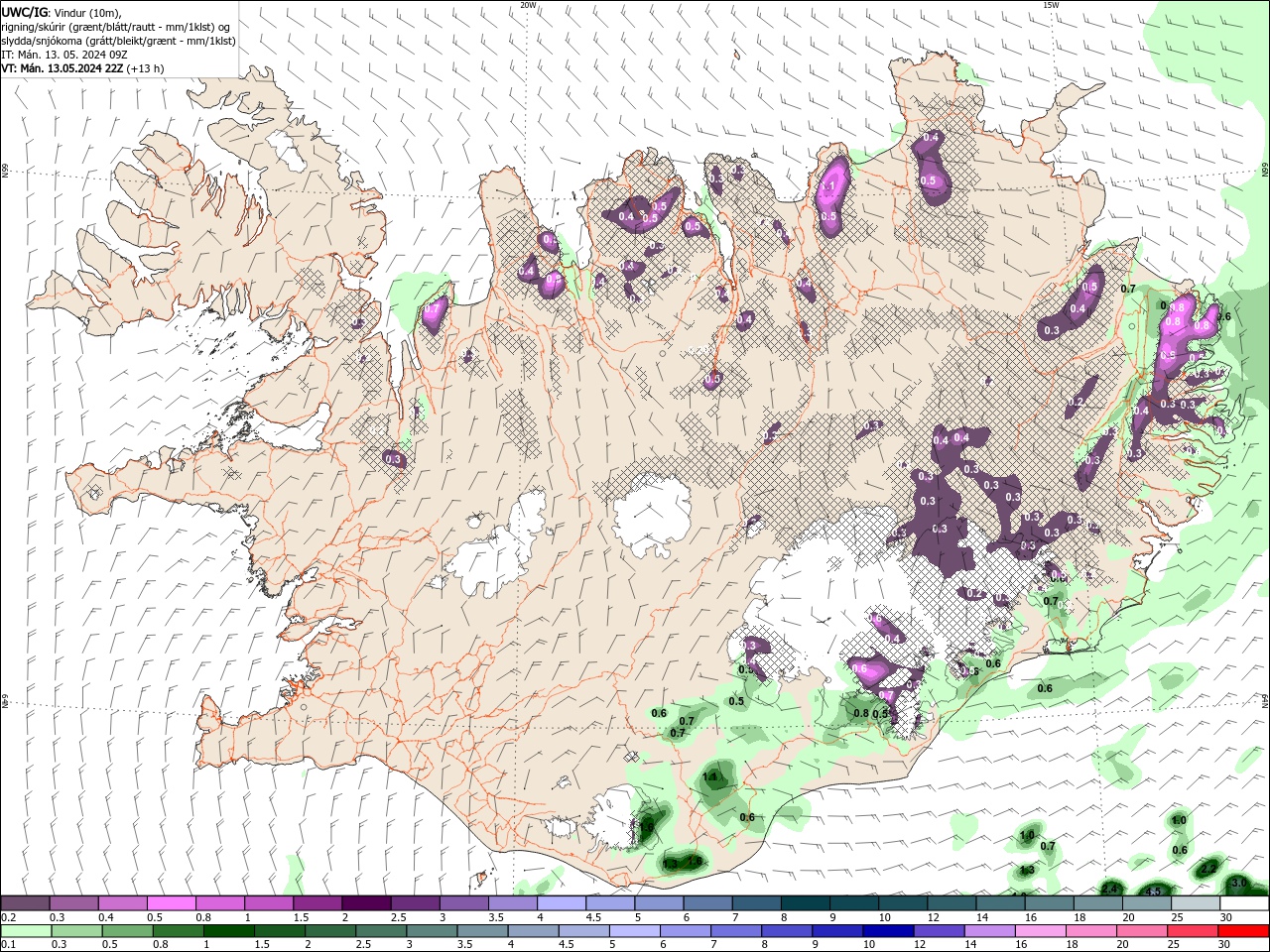Click the '15W' longitude label
Viewport: 1270px width, 952px height.
[x=1051, y=5]
